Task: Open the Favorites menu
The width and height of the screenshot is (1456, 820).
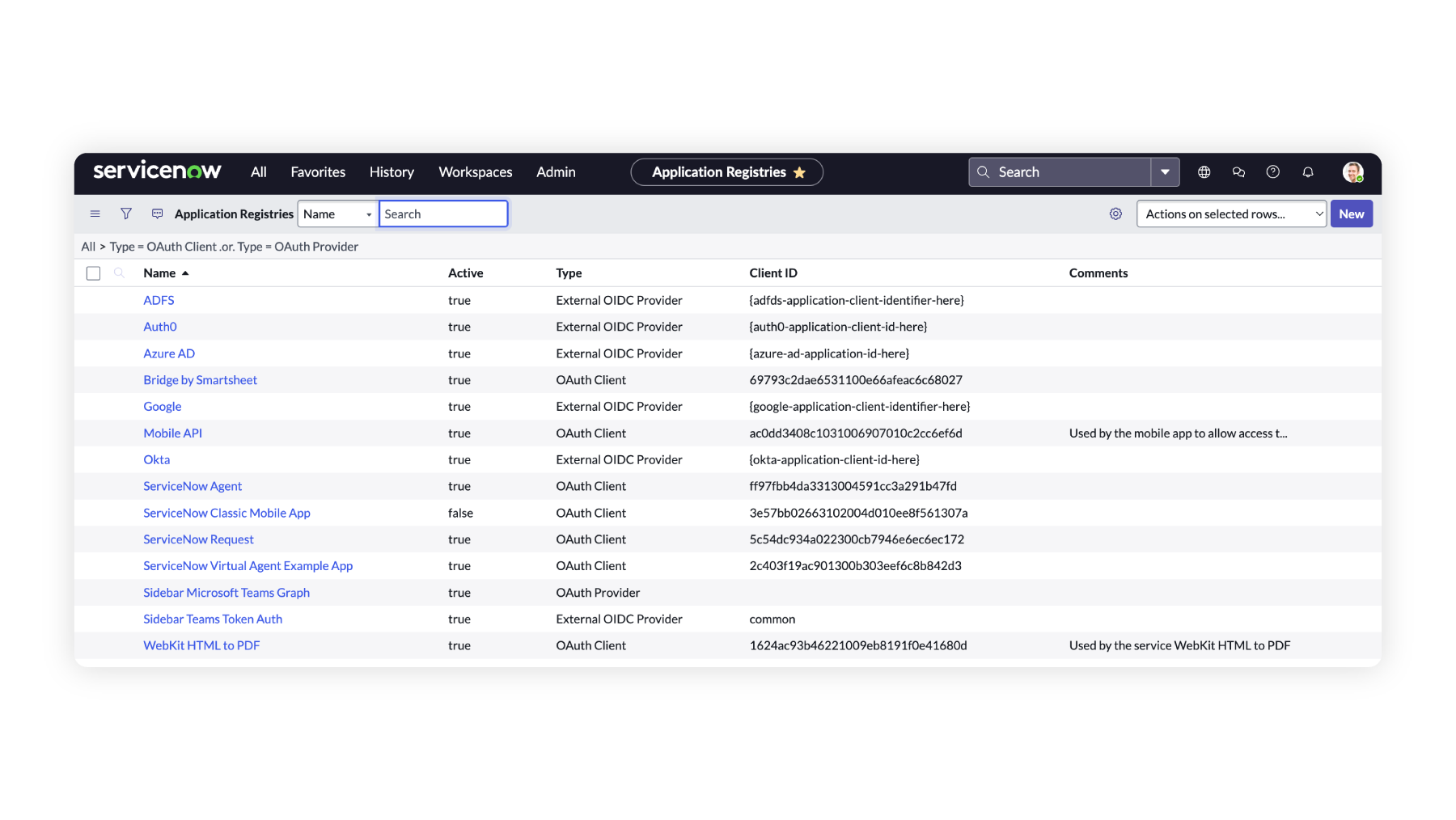Action: [318, 172]
